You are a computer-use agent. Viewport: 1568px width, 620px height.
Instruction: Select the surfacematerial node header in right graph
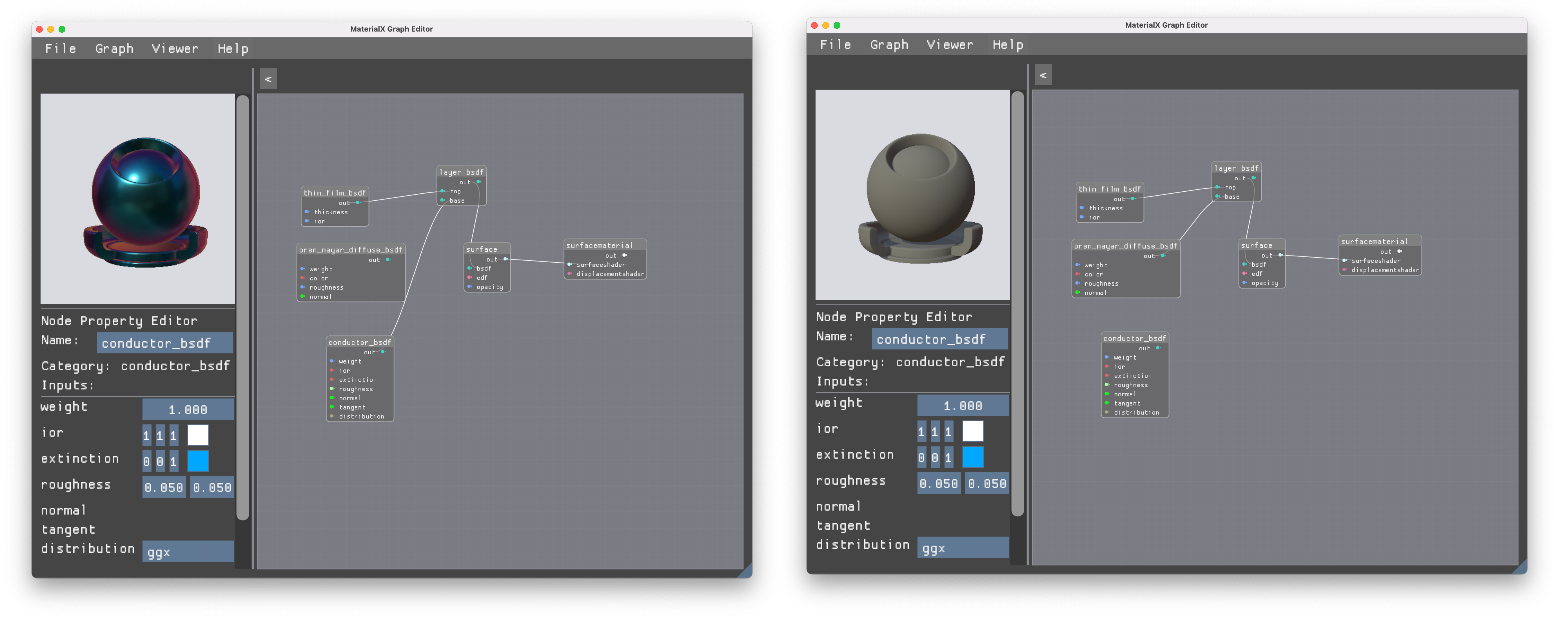(1380, 241)
